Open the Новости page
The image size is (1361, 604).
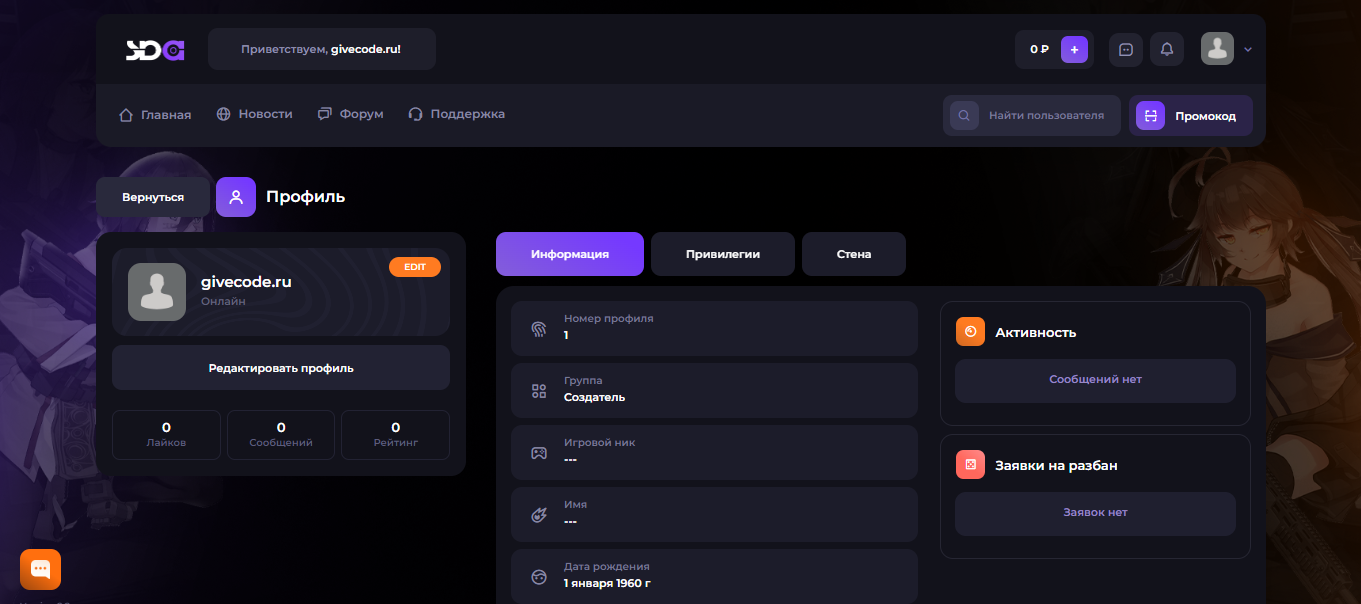pos(255,114)
